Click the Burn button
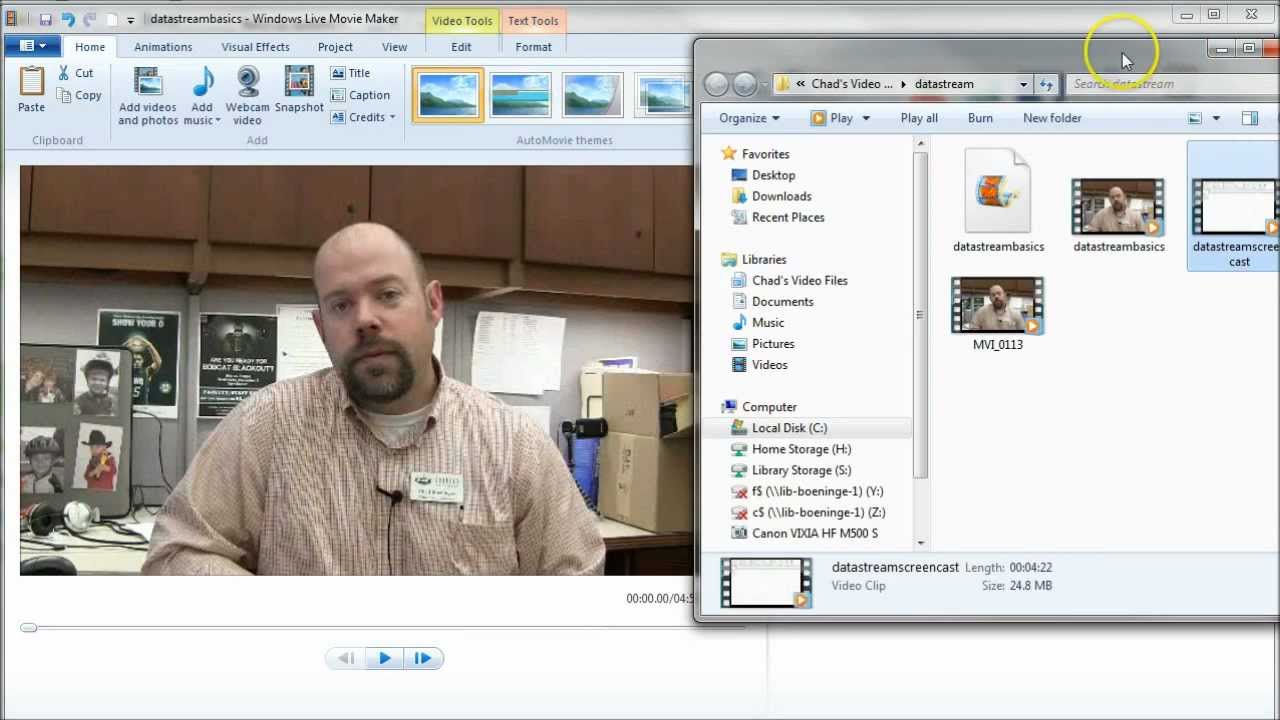Image resolution: width=1280 pixels, height=720 pixels. click(980, 118)
